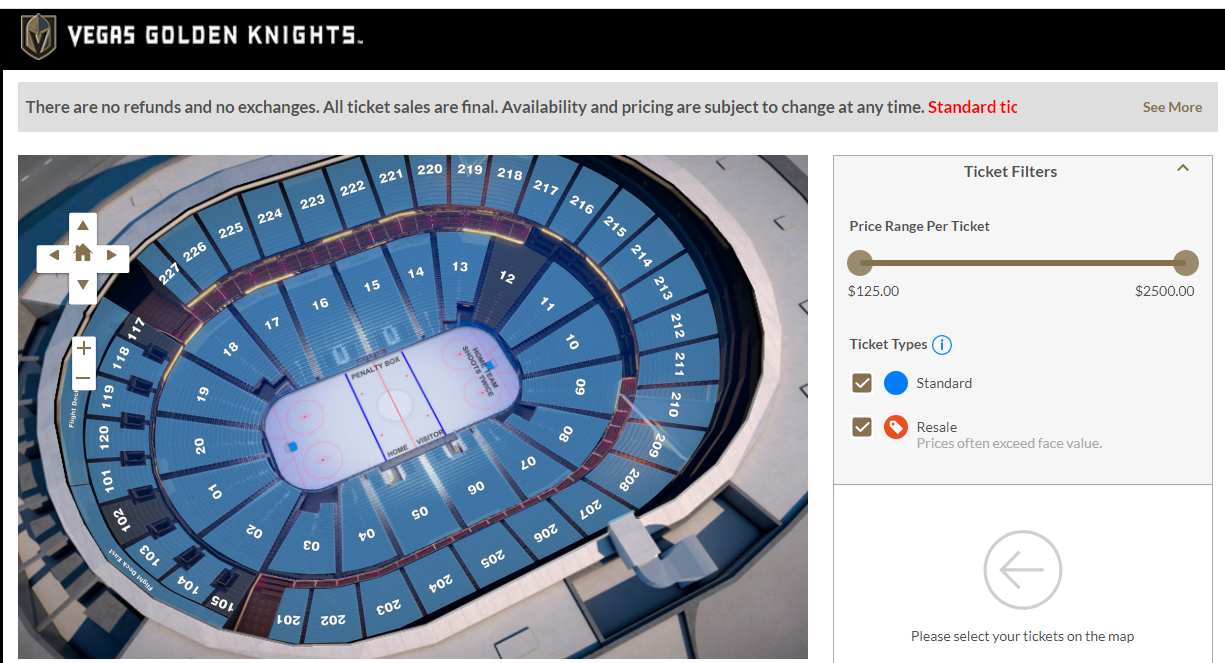Choose section 05 on seating map
This screenshot has width=1225, height=663.
tap(420, 510)
